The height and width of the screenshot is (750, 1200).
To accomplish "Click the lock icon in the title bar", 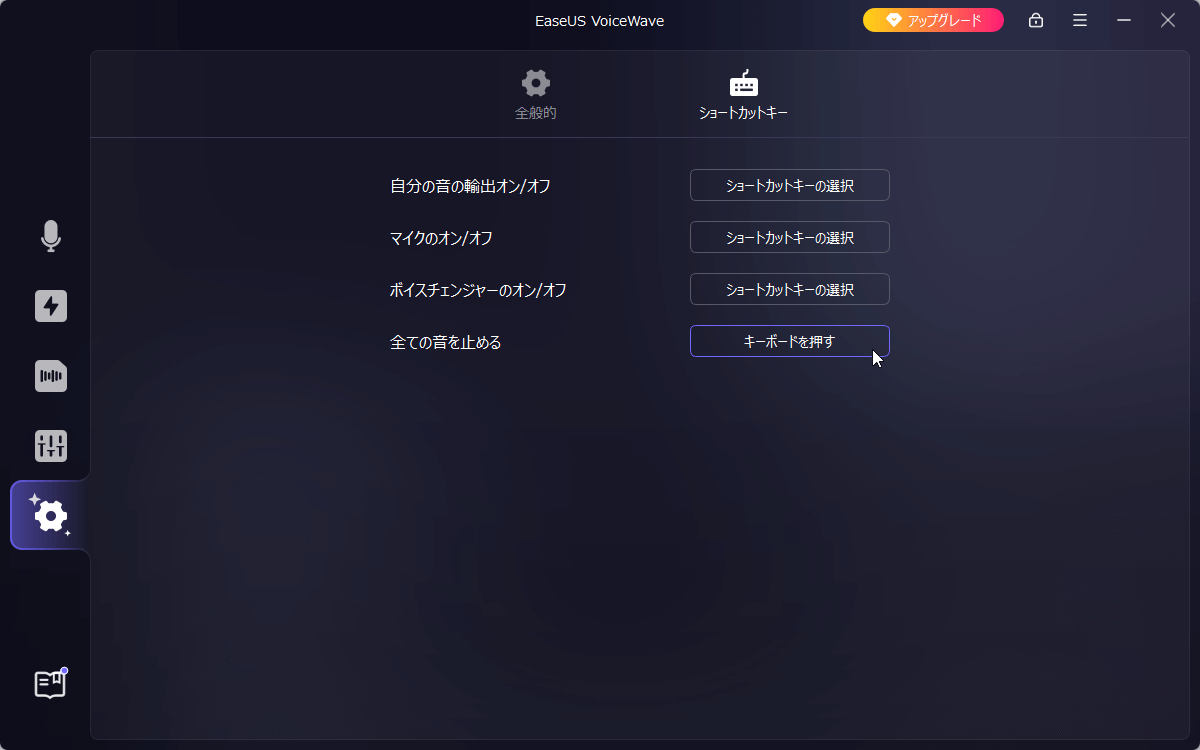I will pos(1036,20).
